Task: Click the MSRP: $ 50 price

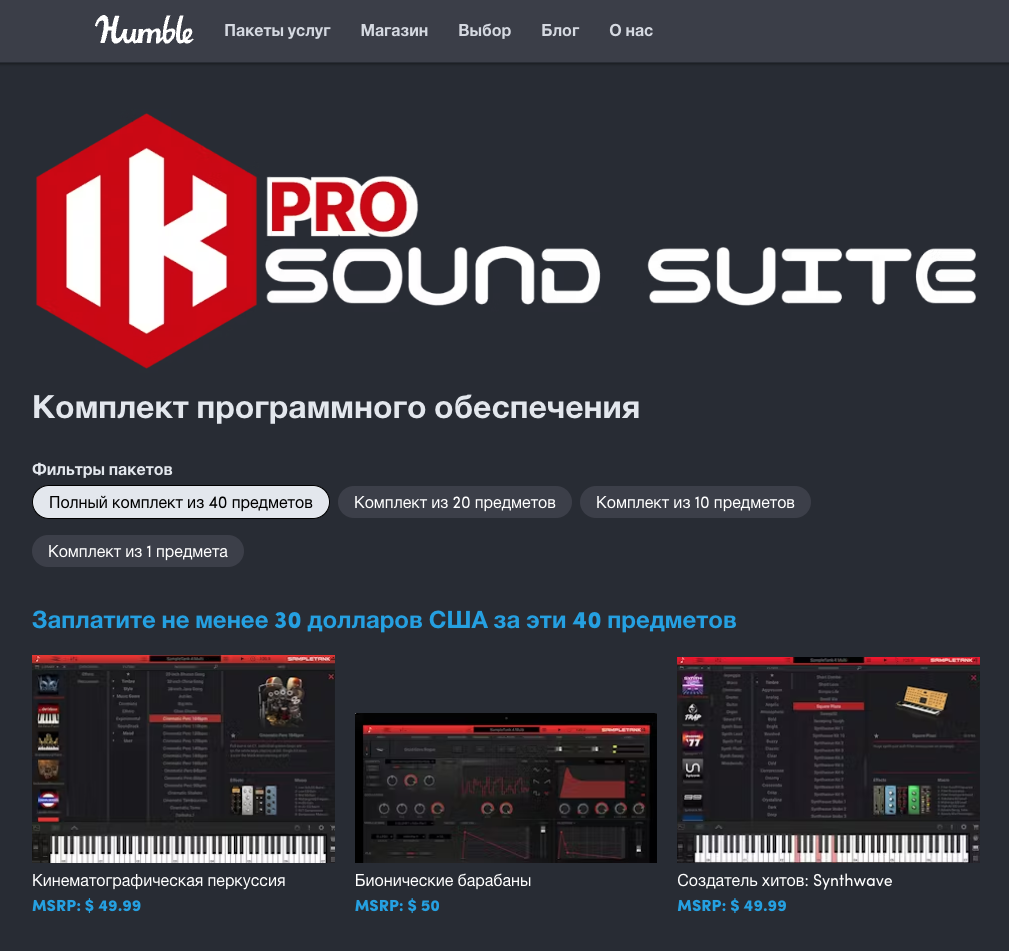Action: click(397, 905)
